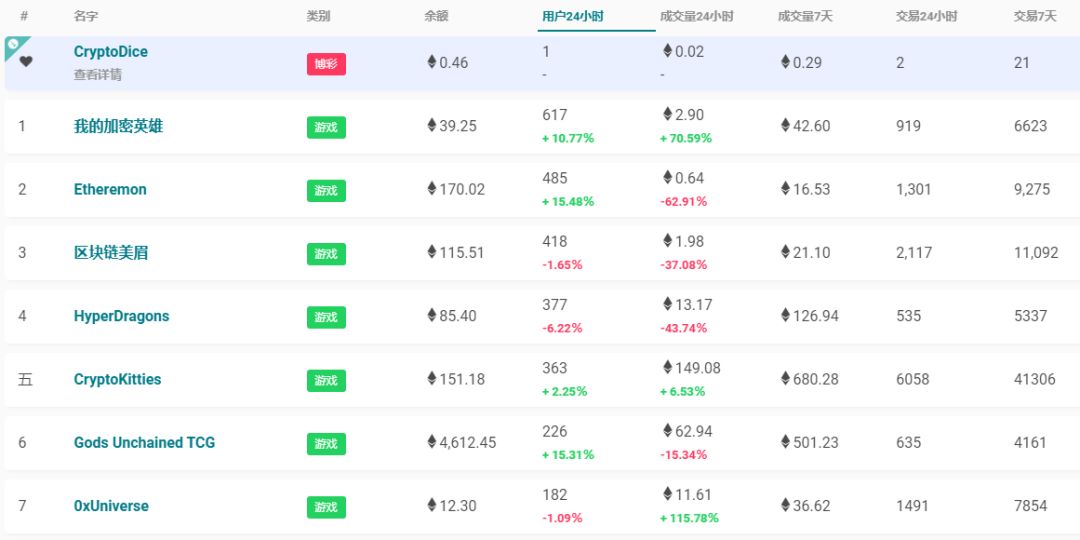Screen dimensions: 1080x540
Task: Click the 24h transactions value 2,117
Action: pyautogui.click(x=914, y=253)
